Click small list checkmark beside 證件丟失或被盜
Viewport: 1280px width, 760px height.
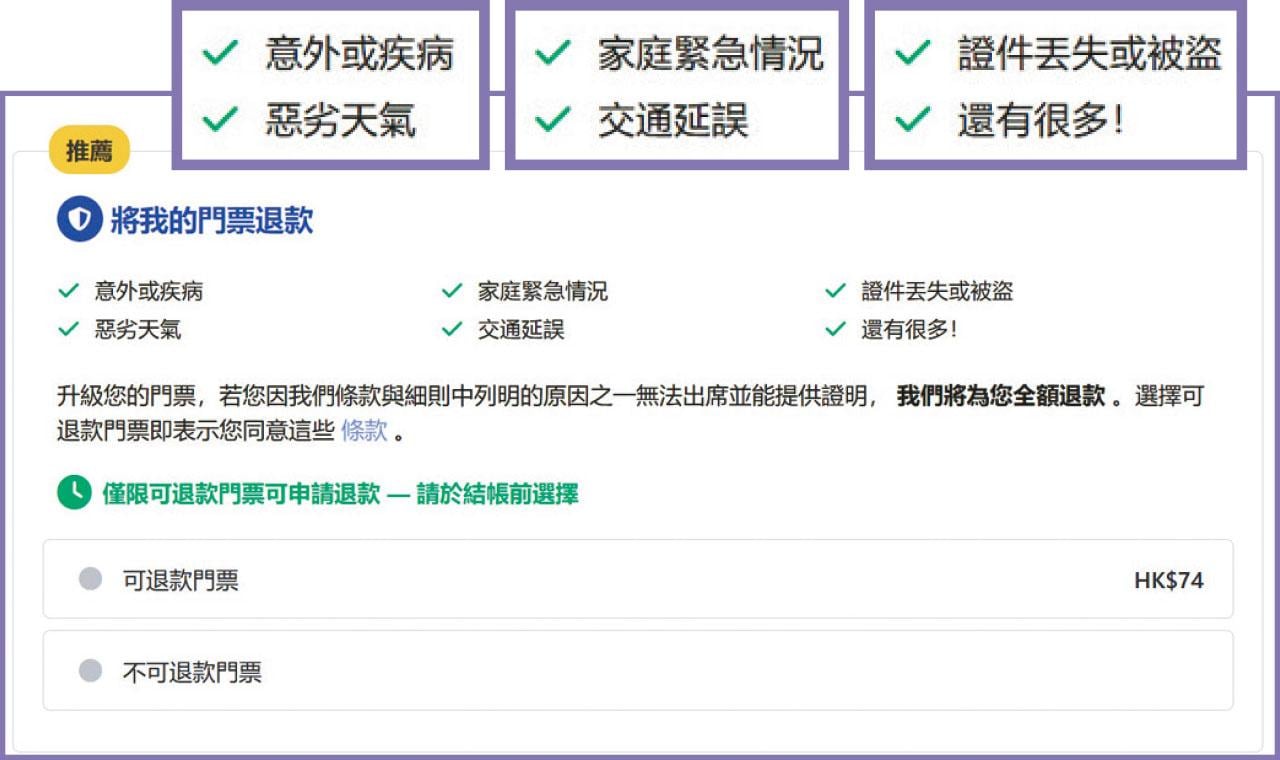pos(835,291)
